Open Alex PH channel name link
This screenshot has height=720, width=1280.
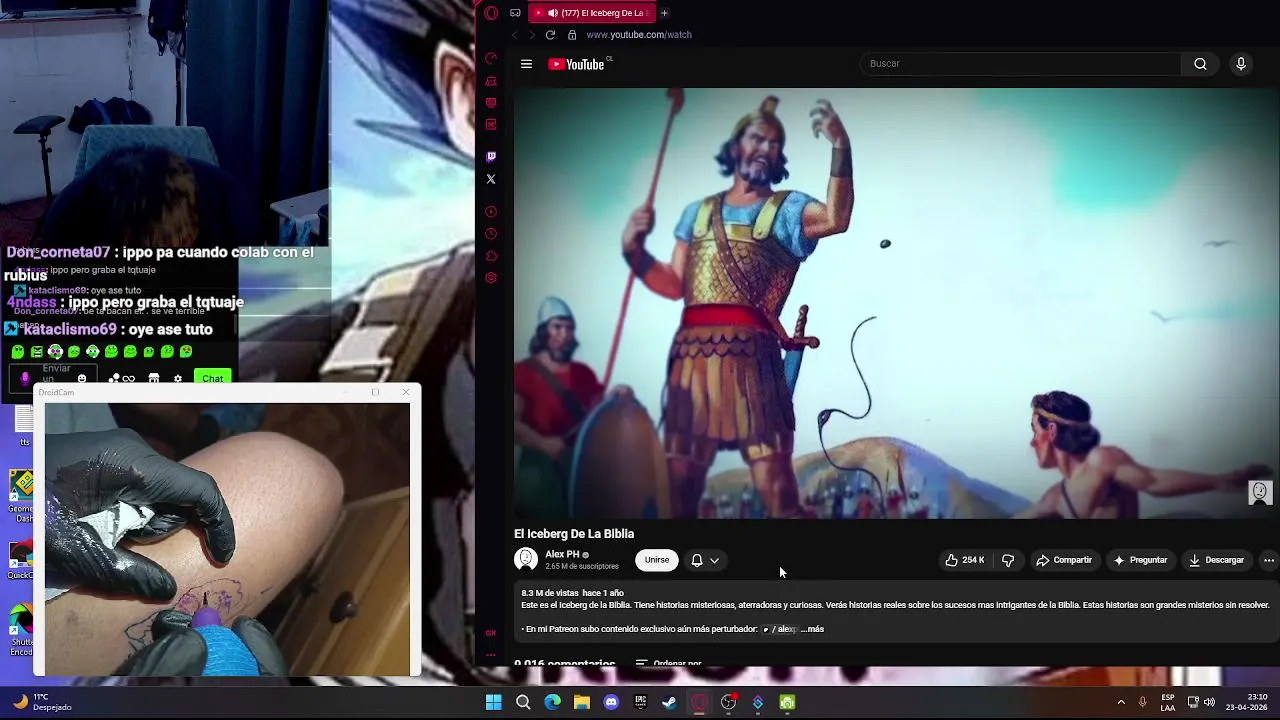[x=562, y=554]
